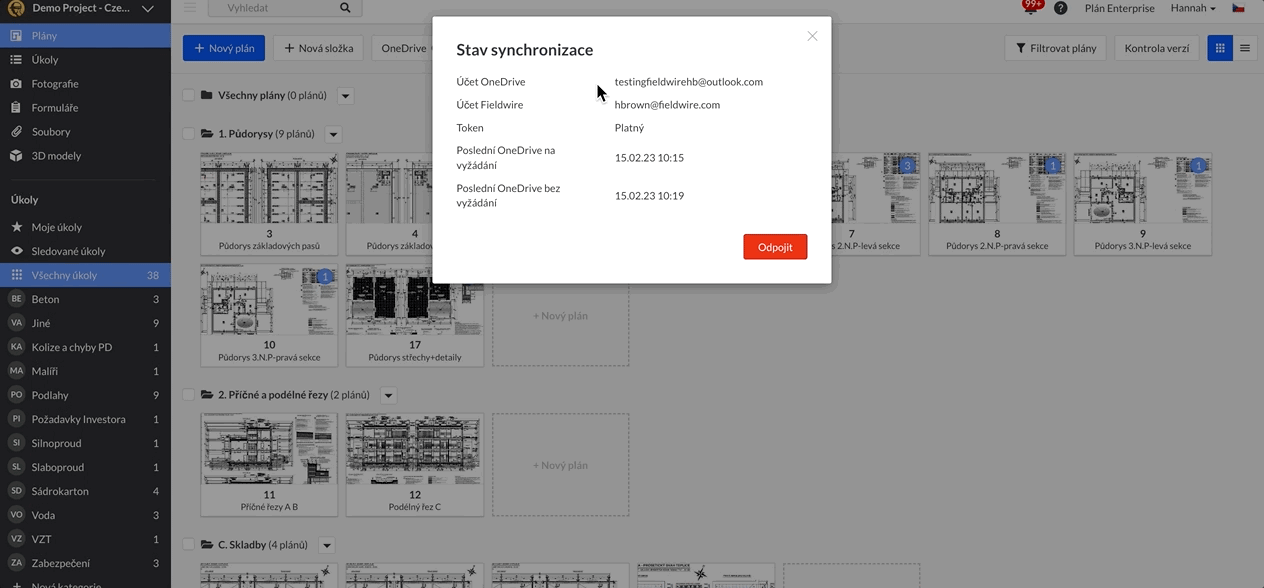1264x588 pixels.
Task: Click the VZ badge for VZT
Action: pos(16,539)
